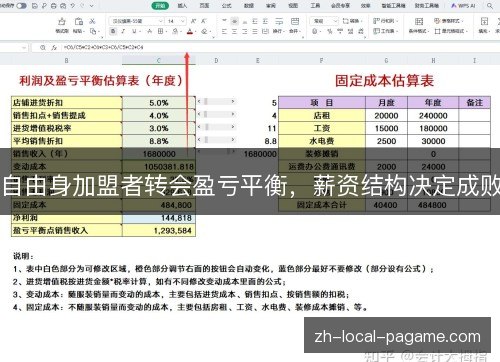Click the Copy icon in clipboard group

[x=93, y=31]
